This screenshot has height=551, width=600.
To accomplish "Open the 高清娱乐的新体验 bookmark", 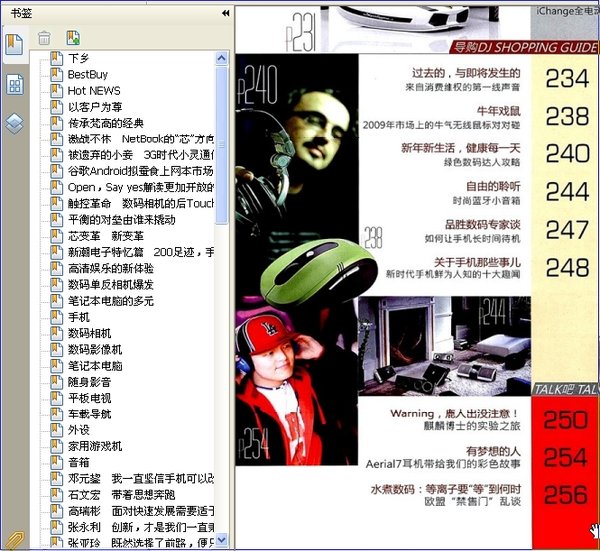I will pos(111,268).
